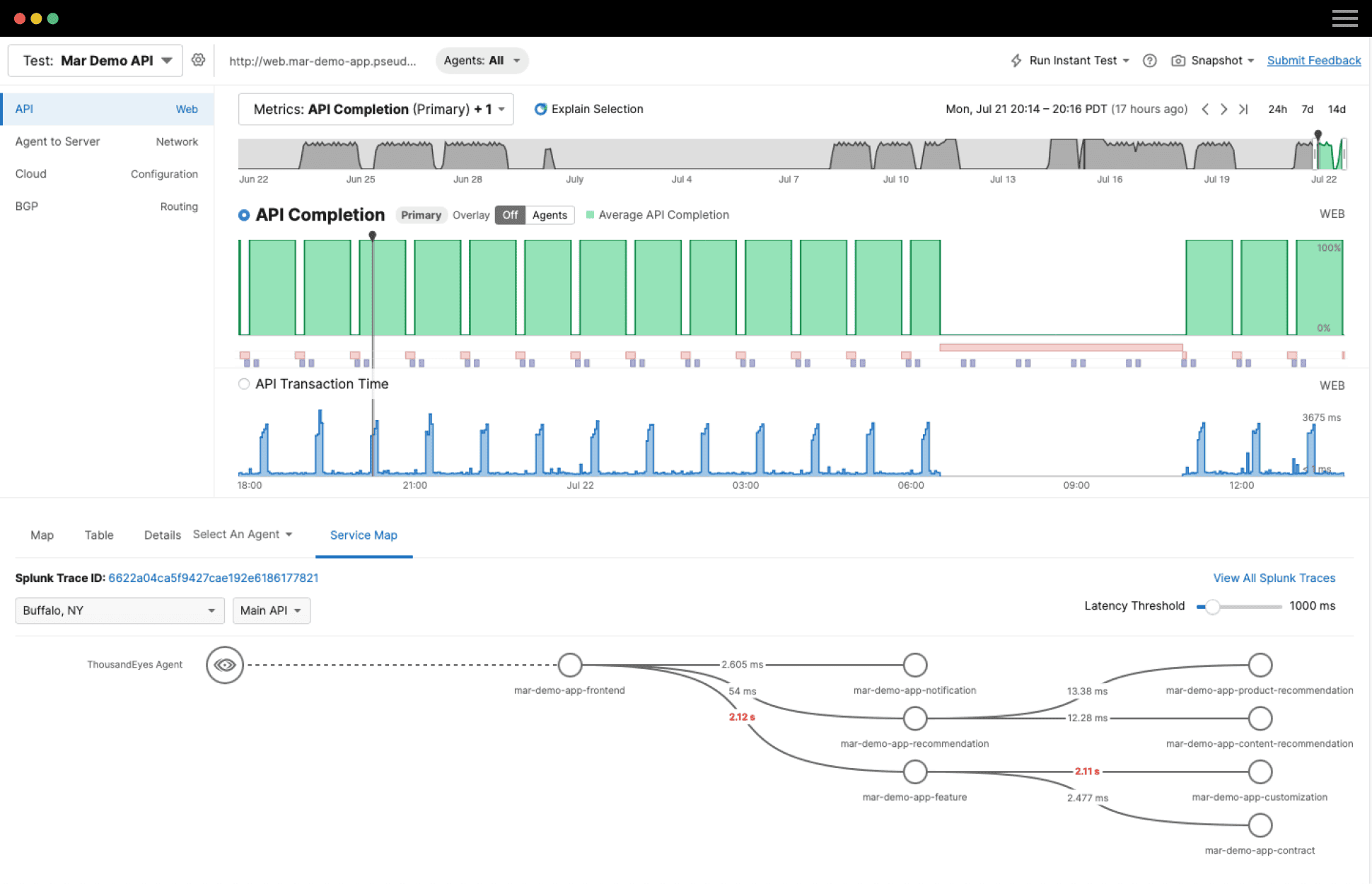The width and height of the screenshot is (1372, 884).
Task: Open the Agent to Server Network section
Action: click(x=106, y=141)
